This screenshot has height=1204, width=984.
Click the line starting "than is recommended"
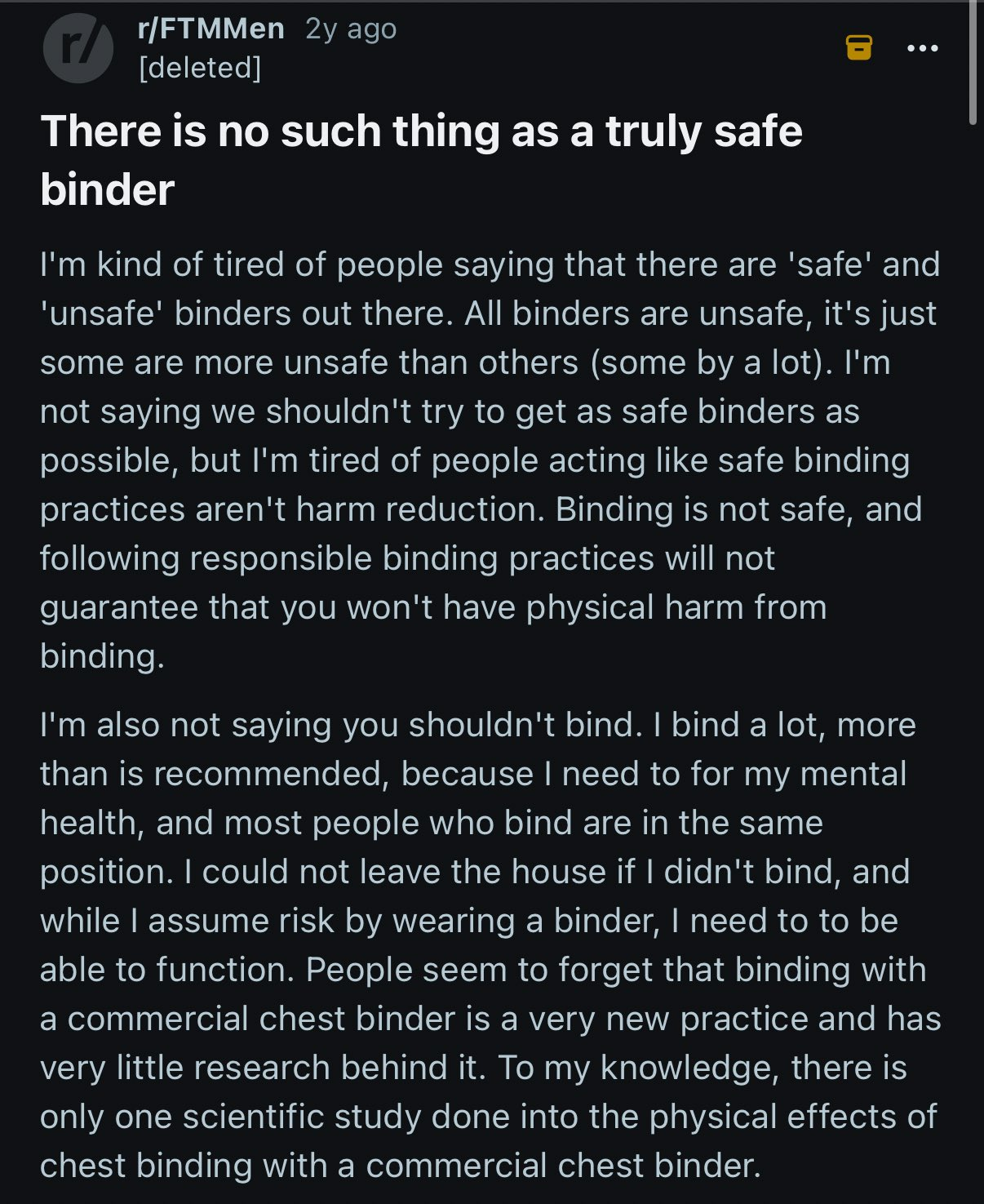(x=472, y=774)
